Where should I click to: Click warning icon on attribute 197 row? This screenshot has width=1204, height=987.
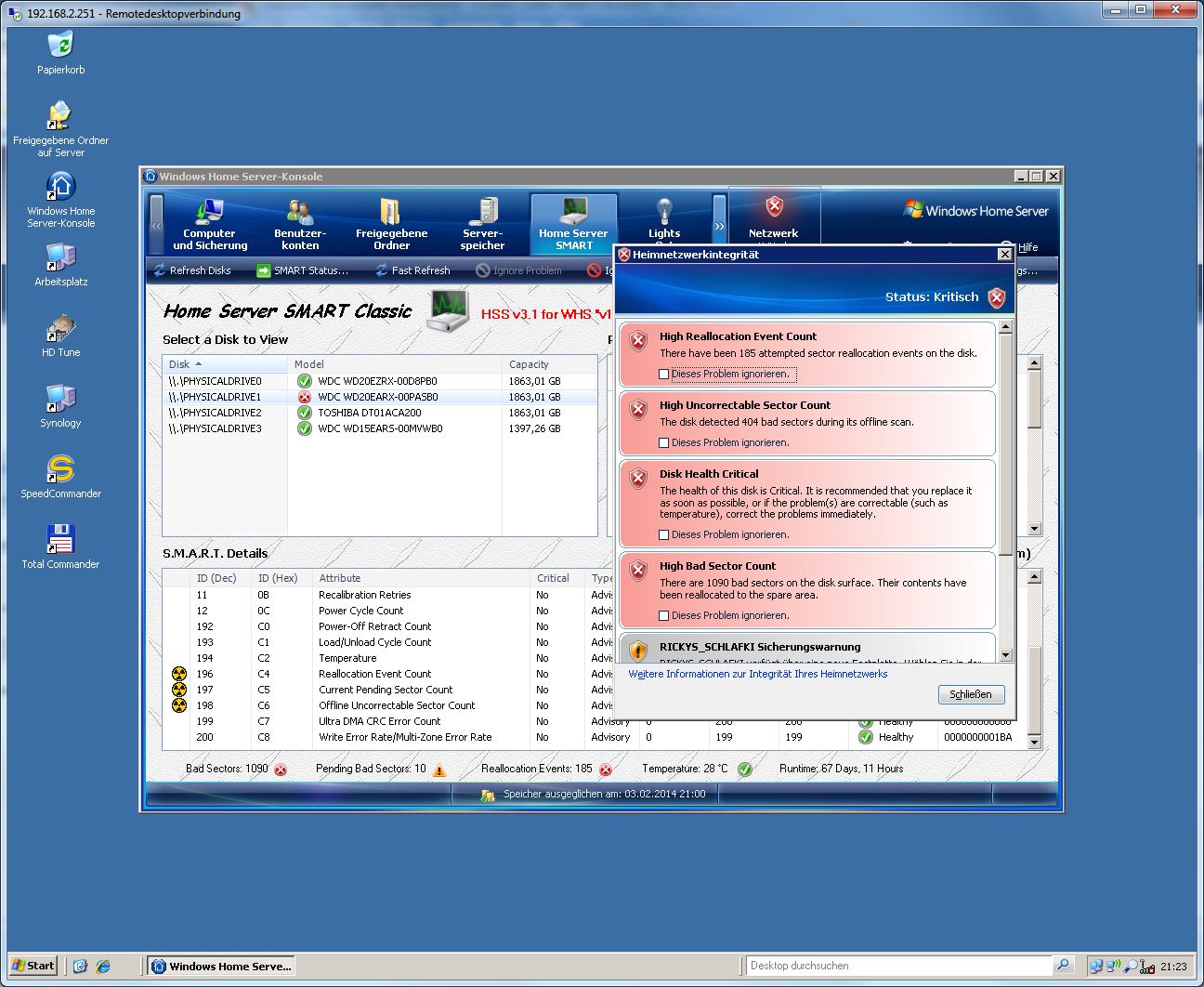point(179,690)
